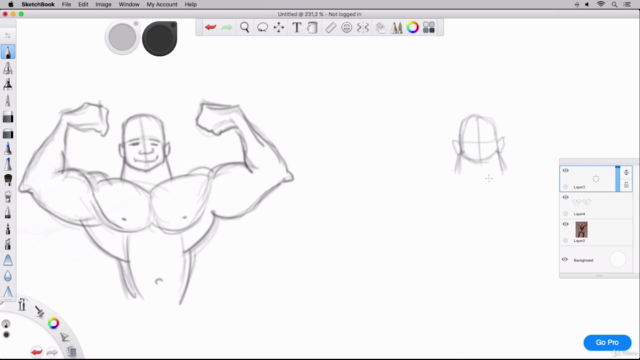The width and height of the screenshot is (640, 360).
Task: Open the SketchBook application menu
Action: (38, 4)
